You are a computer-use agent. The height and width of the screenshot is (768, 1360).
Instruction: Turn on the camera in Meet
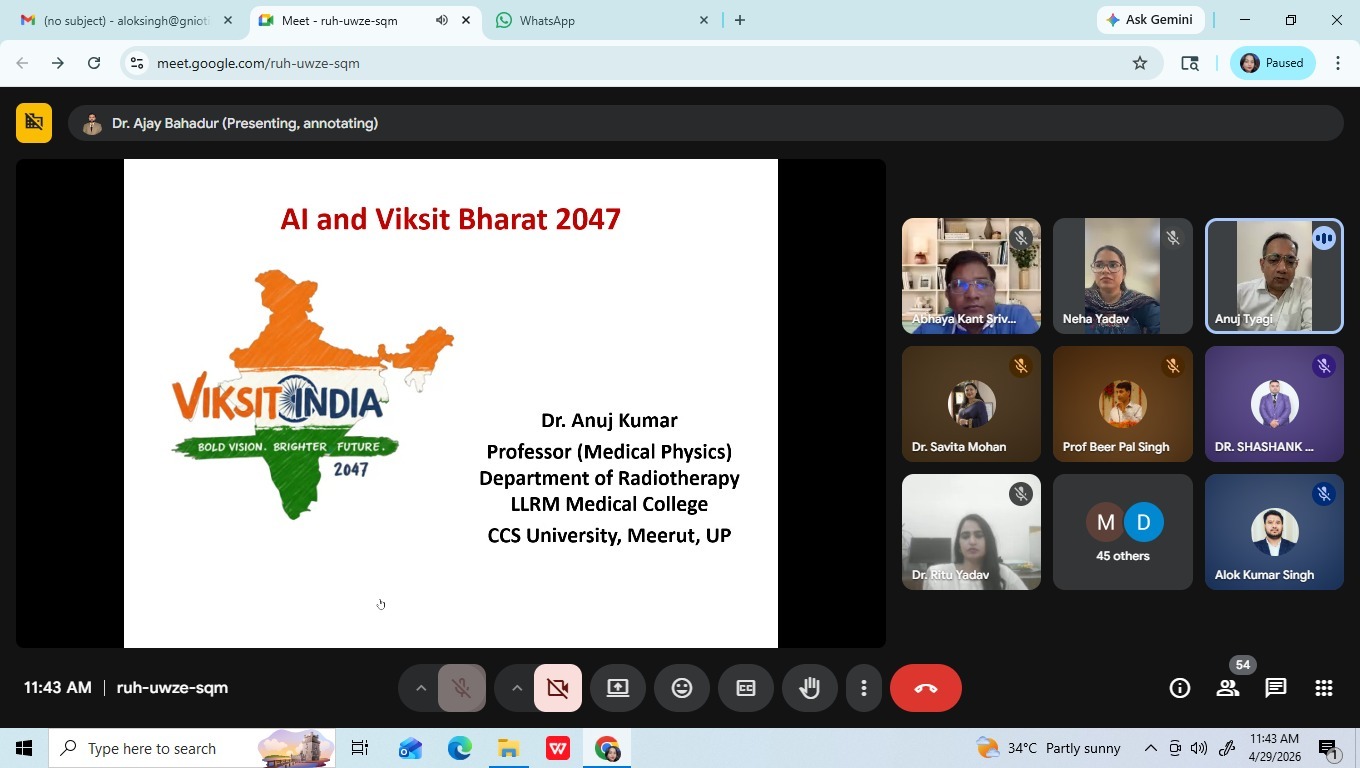click(558, 688)
